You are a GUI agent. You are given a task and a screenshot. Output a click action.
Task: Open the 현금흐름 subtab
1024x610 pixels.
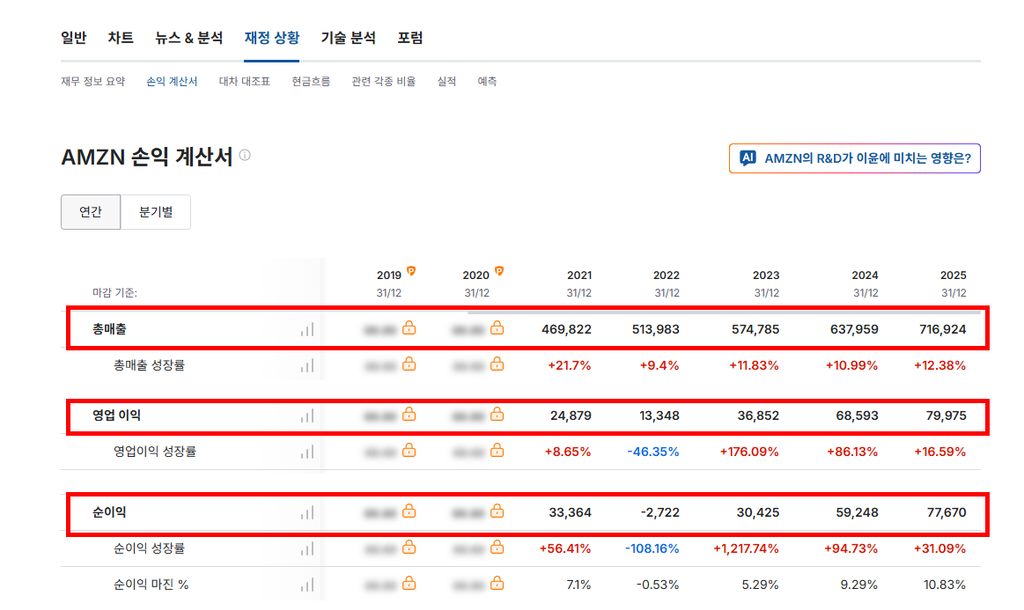(x=311, y=82)
